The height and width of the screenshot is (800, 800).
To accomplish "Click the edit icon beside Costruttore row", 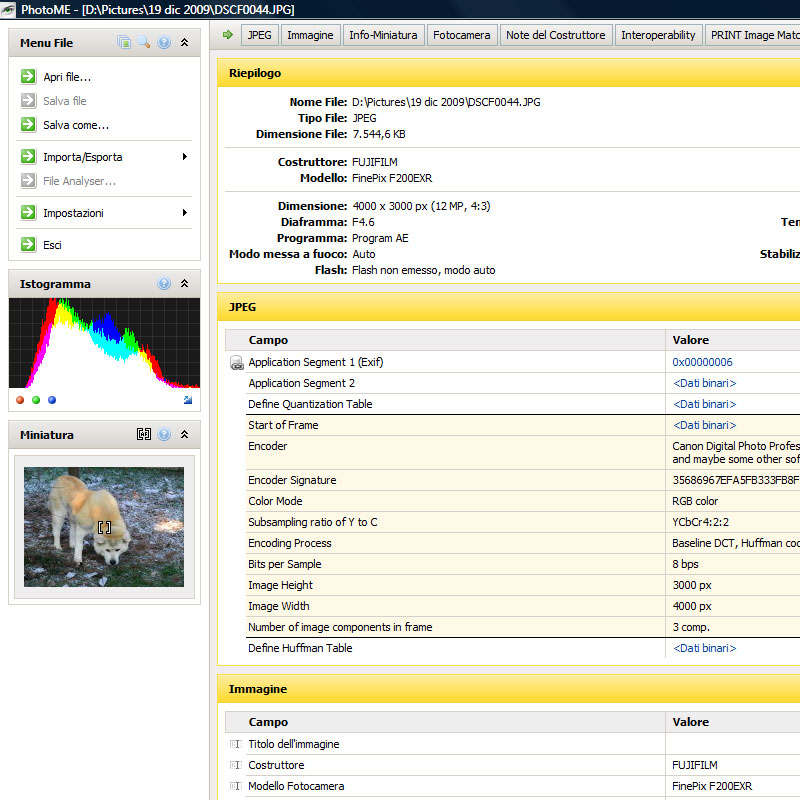I will (x=235, y=765).
